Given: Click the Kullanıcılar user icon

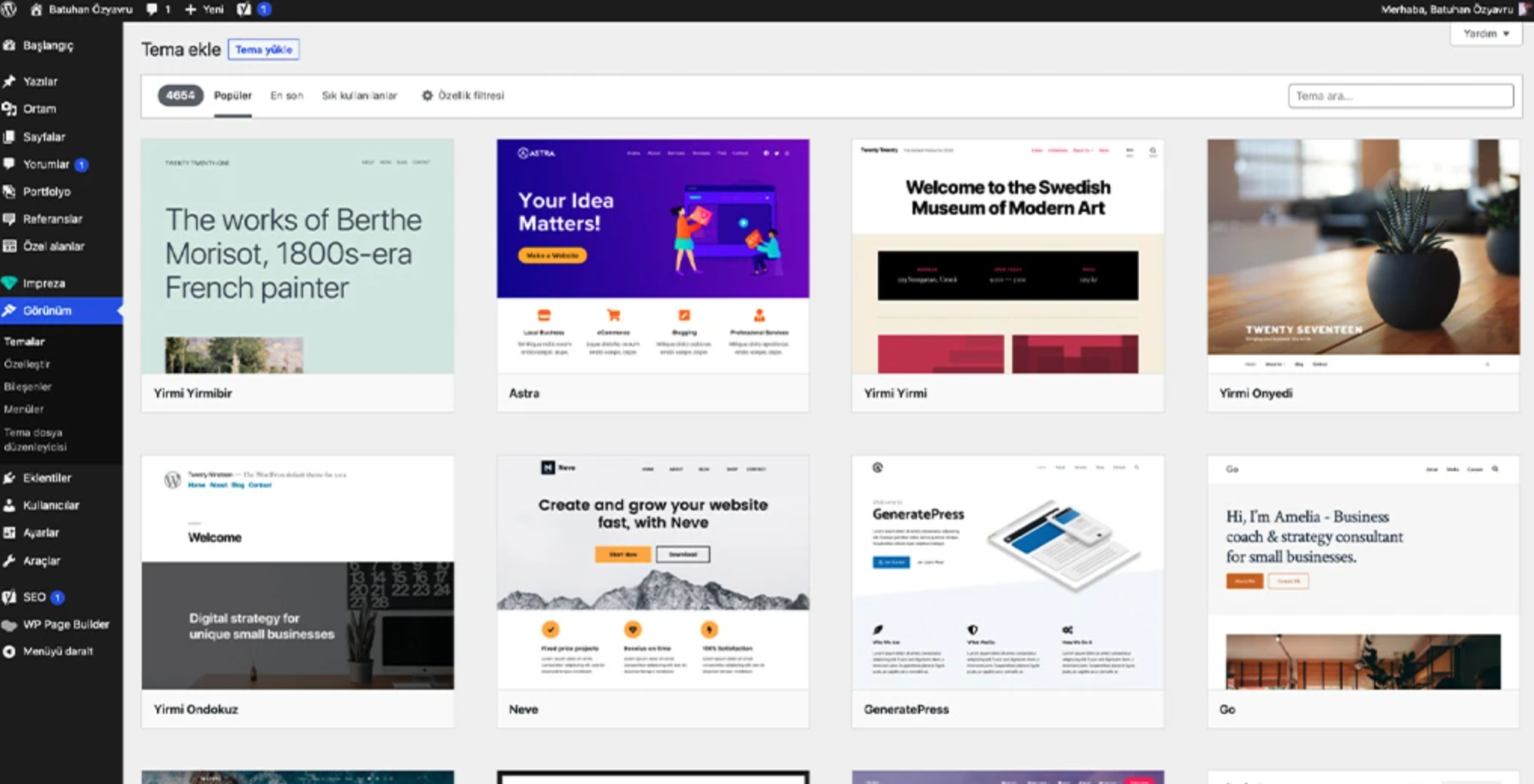Looking at the screenshot, I should pyautogui.click(x=9, y=506).
